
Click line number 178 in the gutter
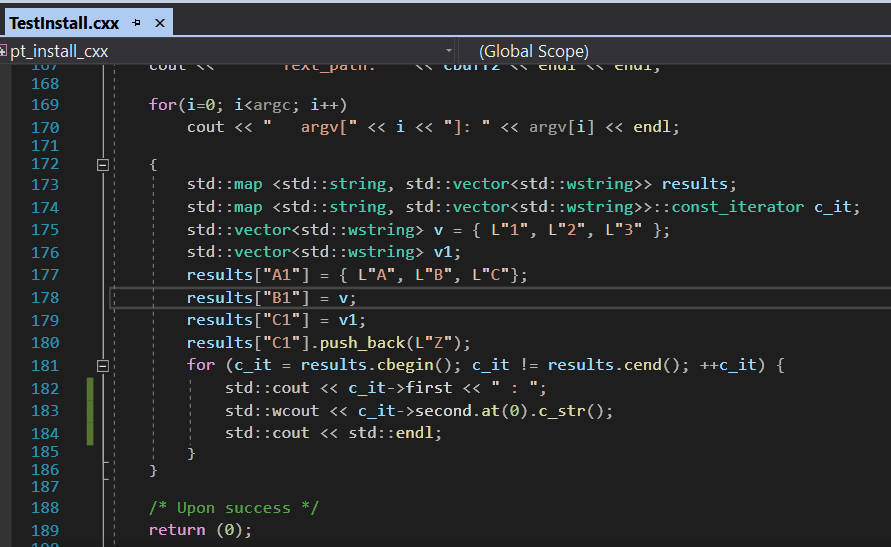point(45,298)
